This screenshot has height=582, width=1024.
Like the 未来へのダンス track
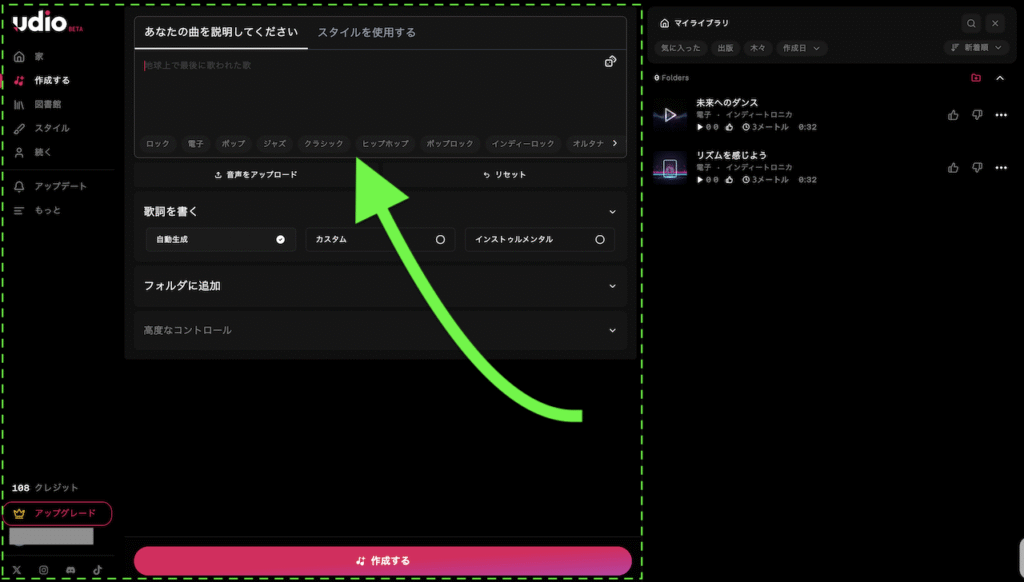click(x=954, y=115)
